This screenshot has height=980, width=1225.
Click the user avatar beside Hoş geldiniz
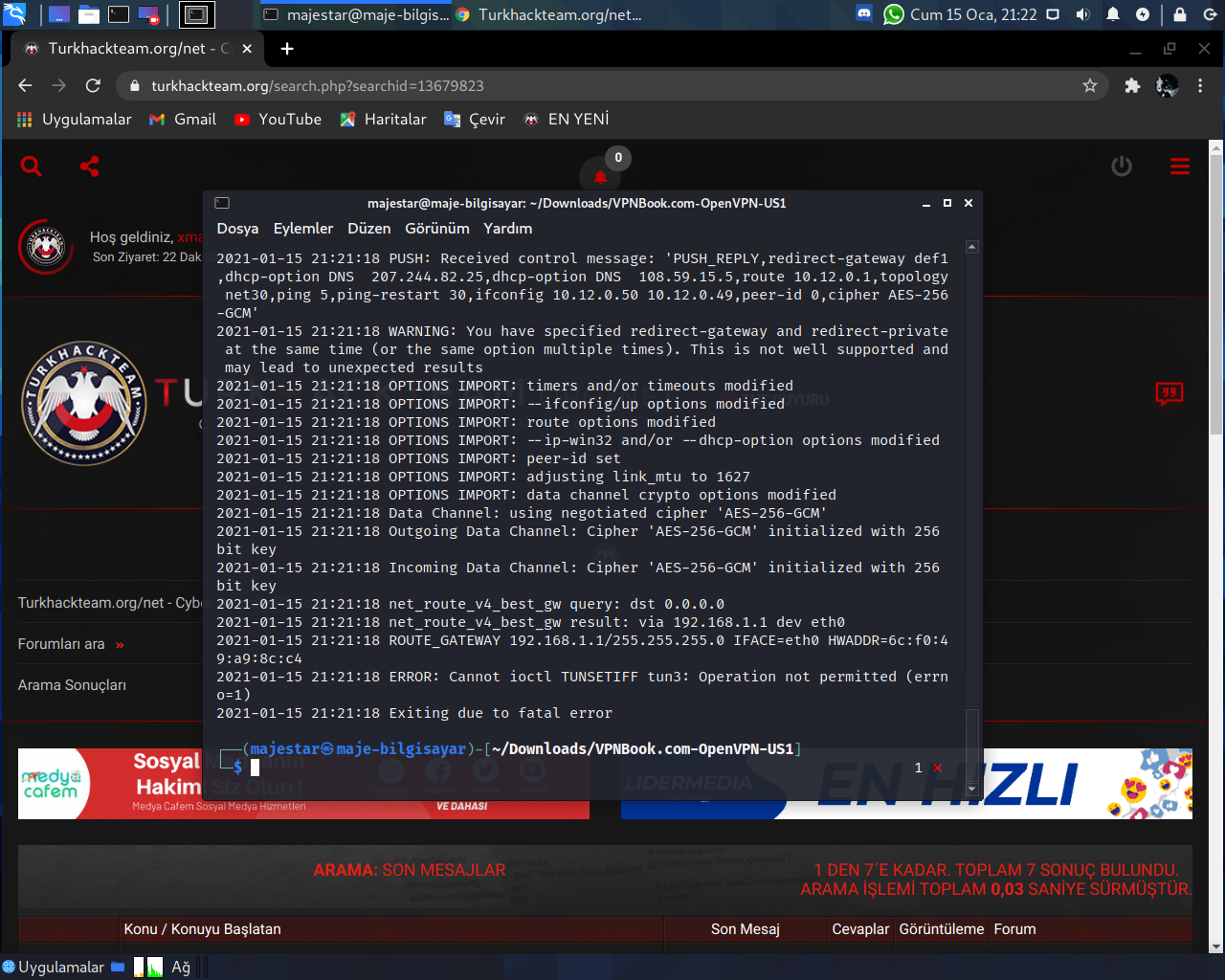[x=47, y=247]
